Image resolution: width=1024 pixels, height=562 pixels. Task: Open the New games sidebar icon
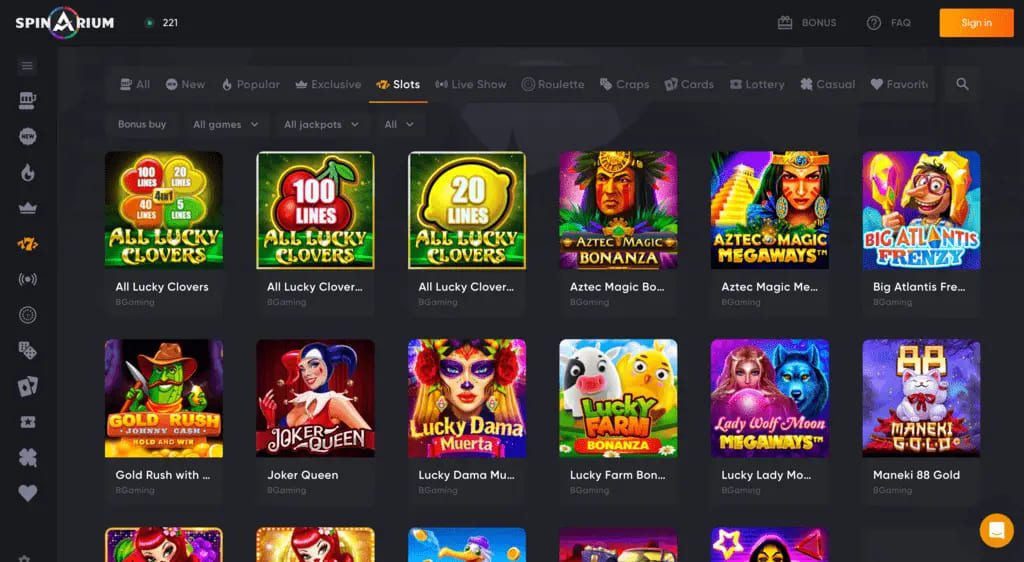click(x=27, y=136)
